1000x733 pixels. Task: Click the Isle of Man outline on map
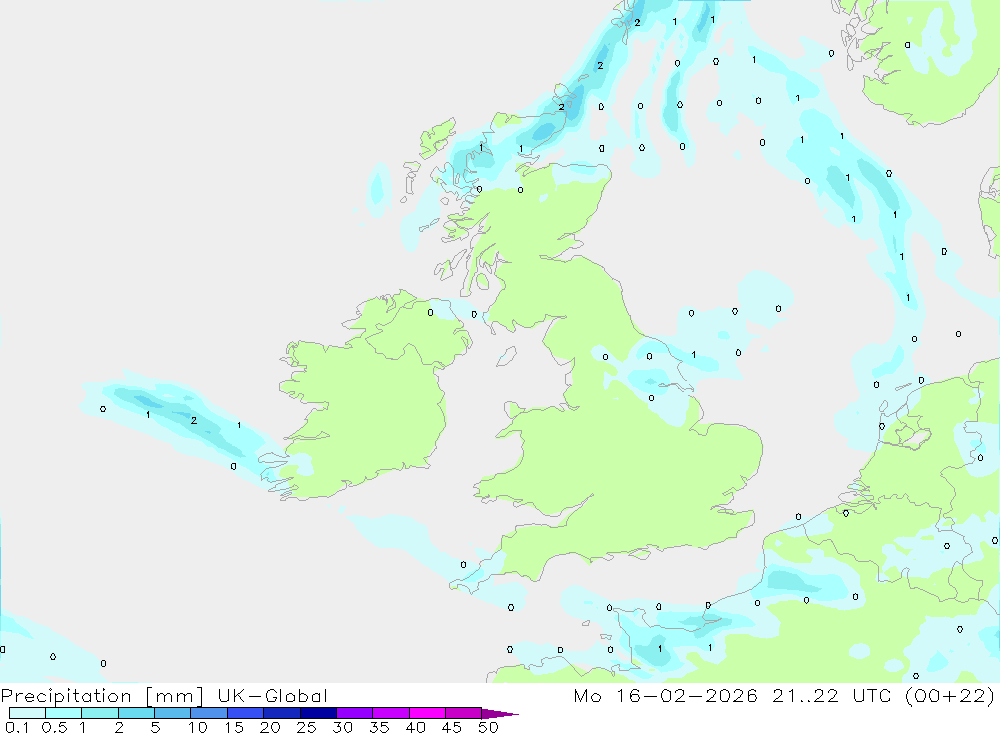point(506,357)
